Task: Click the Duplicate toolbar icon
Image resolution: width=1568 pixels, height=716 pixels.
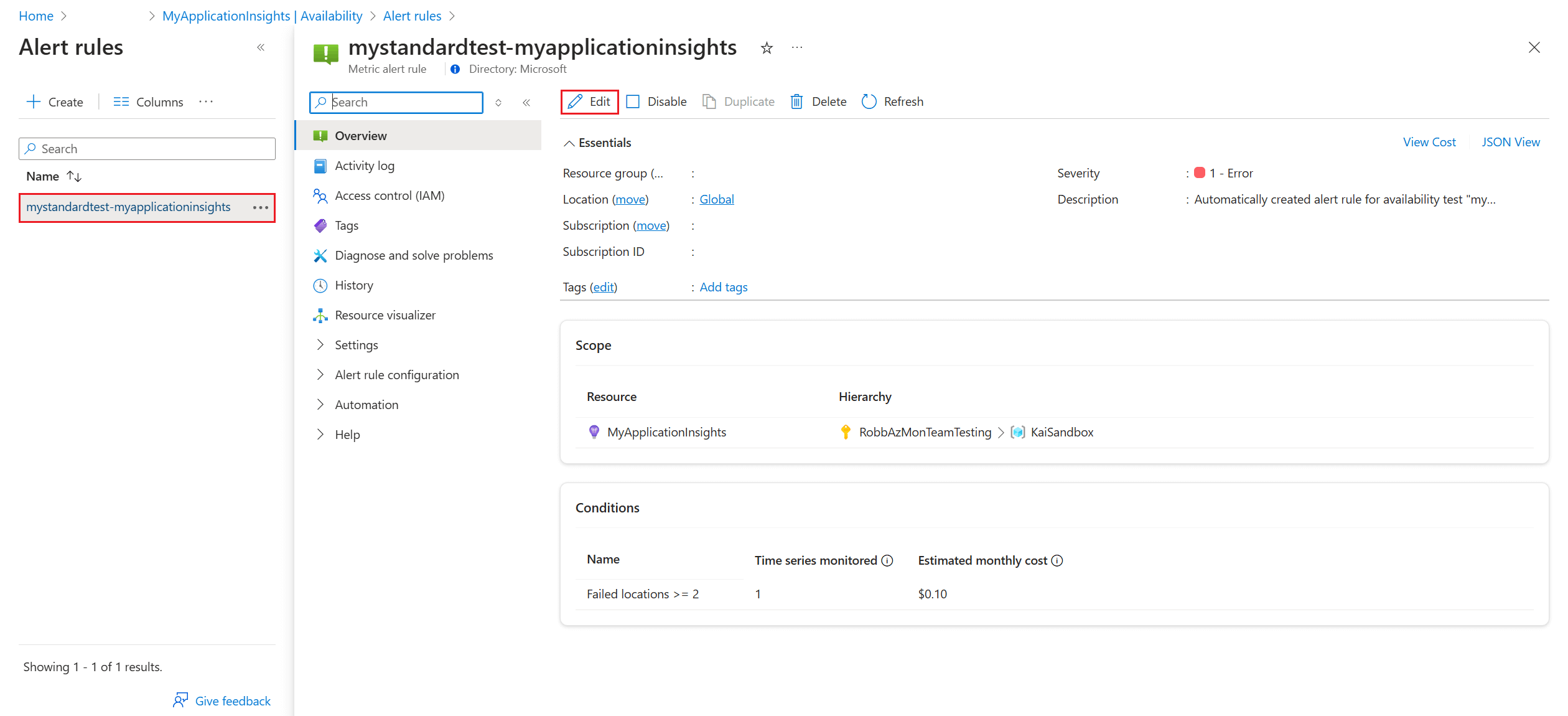Action: 709,101
